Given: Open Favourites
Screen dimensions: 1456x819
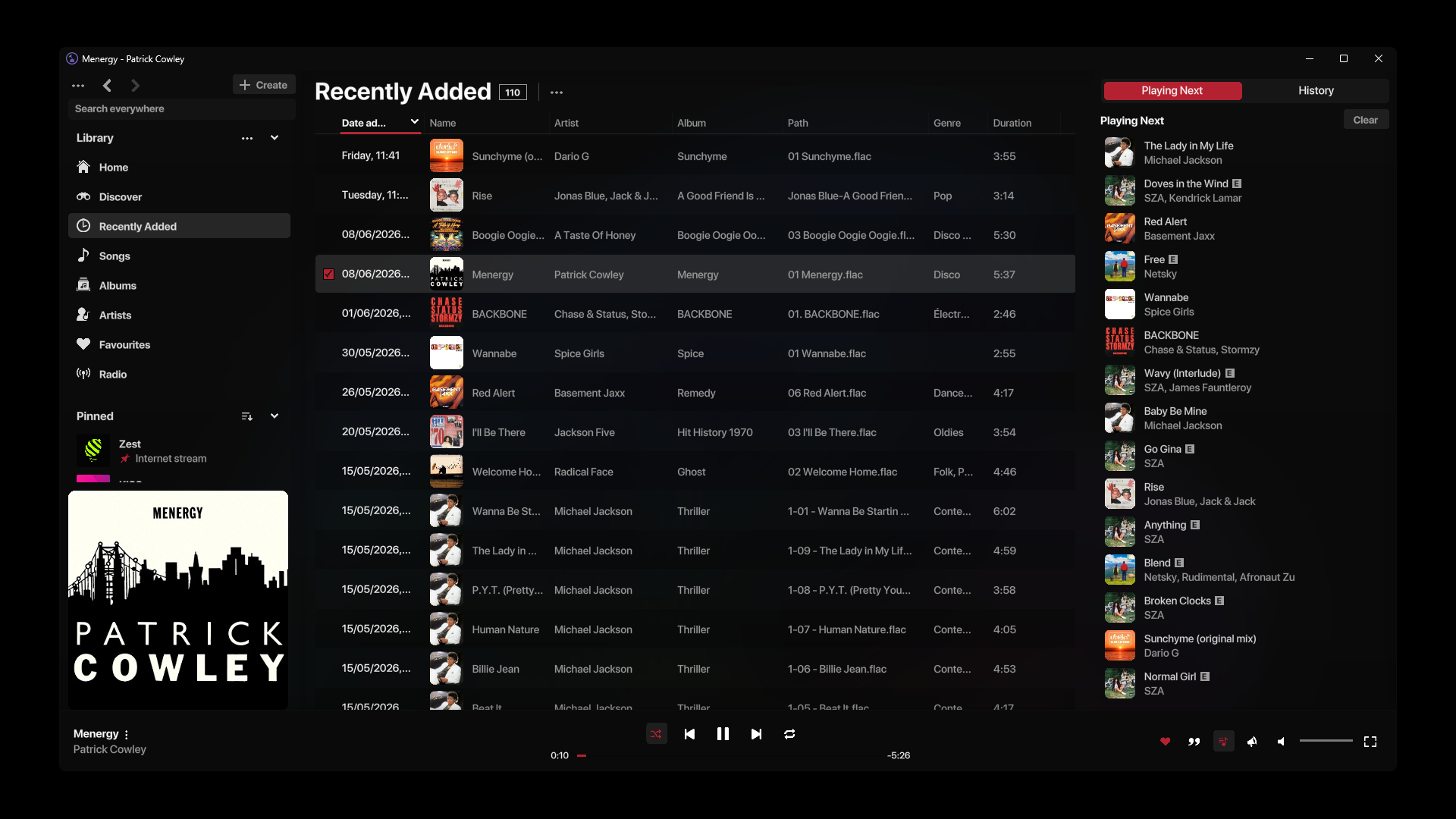Looking at the screenshot, I should (179, 344).
